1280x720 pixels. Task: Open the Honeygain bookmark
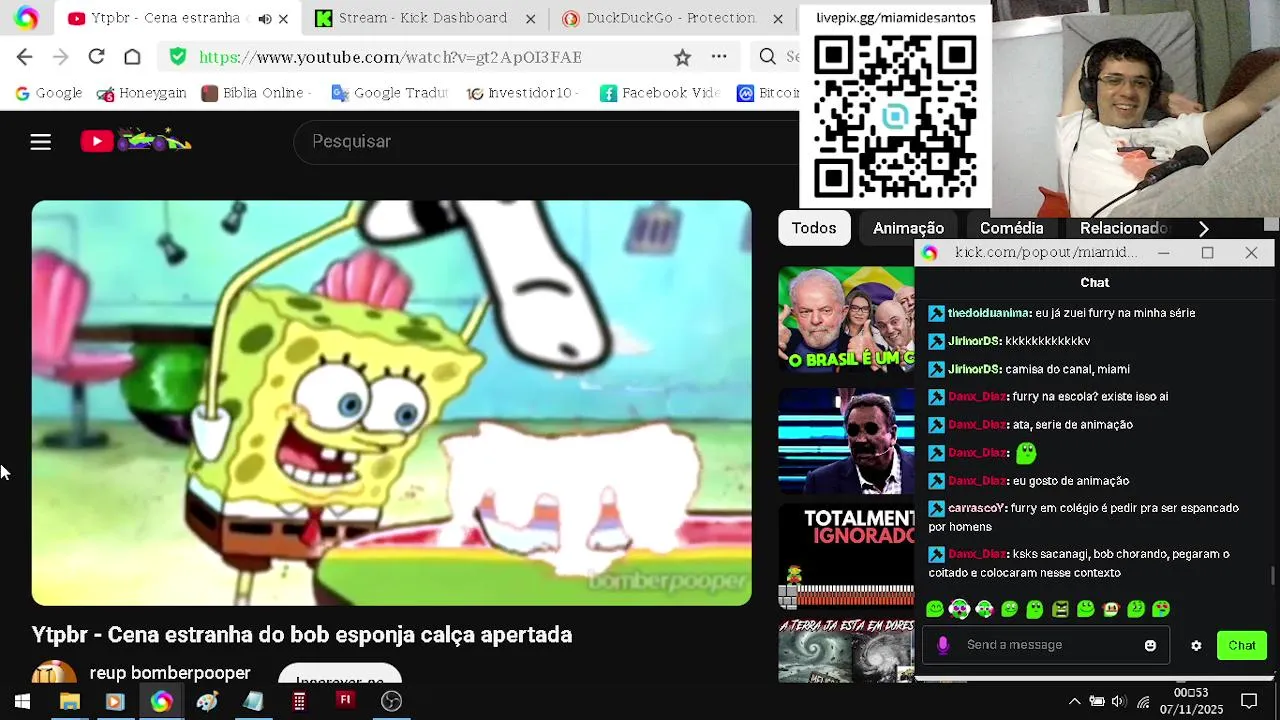[x=141, y=93]
